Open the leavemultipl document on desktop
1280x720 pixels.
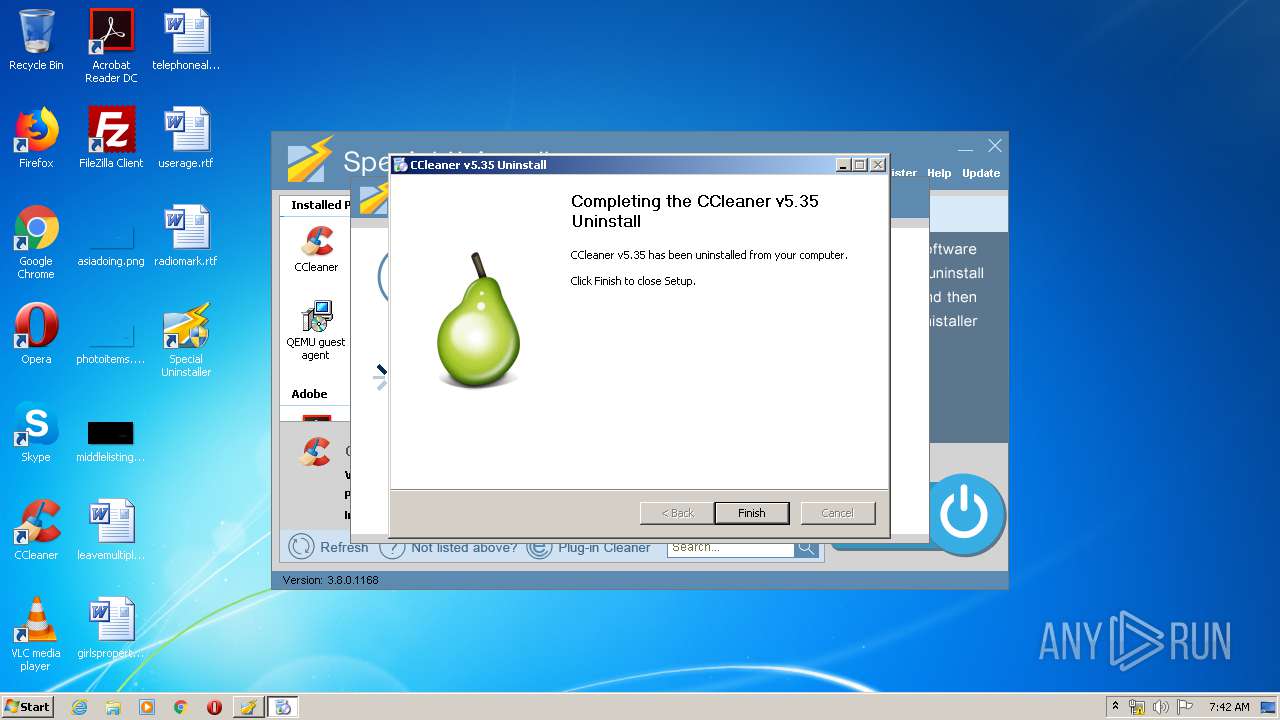tap(111, 530)
